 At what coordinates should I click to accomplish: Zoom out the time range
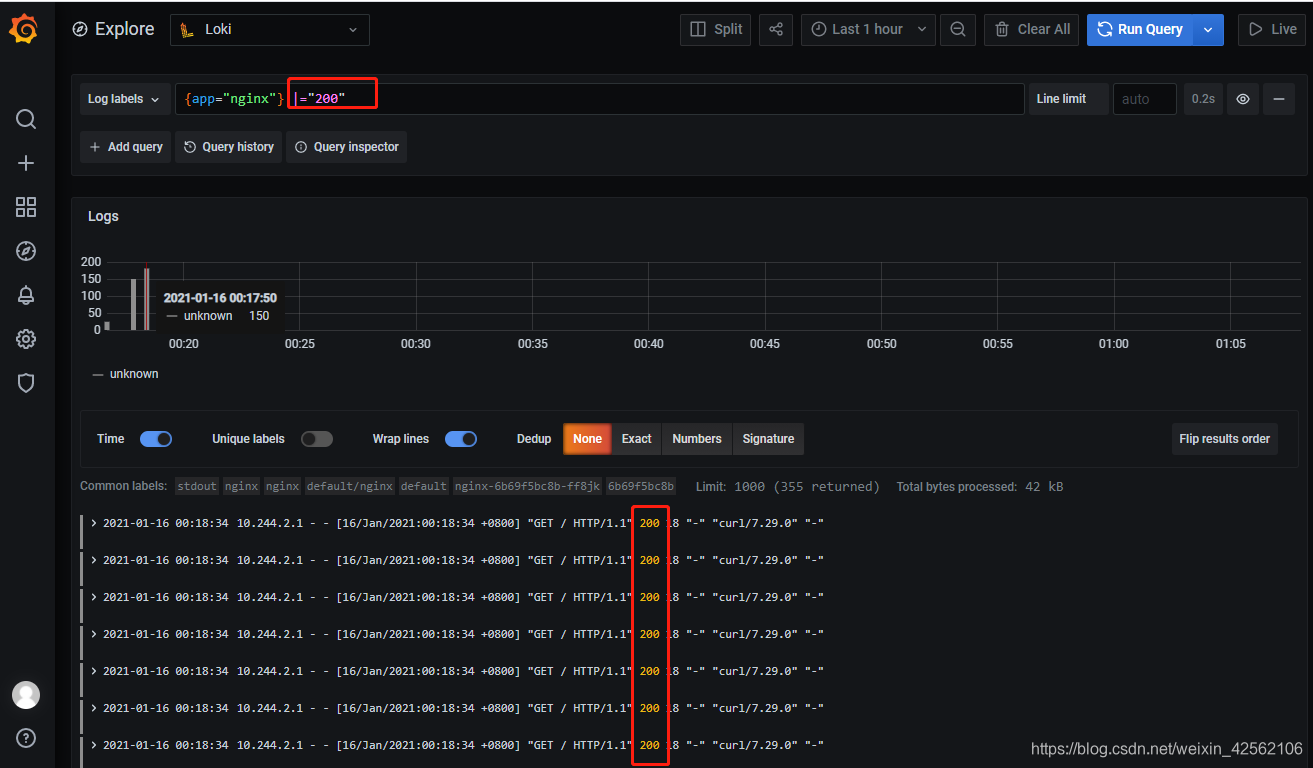tap(957, 30)
